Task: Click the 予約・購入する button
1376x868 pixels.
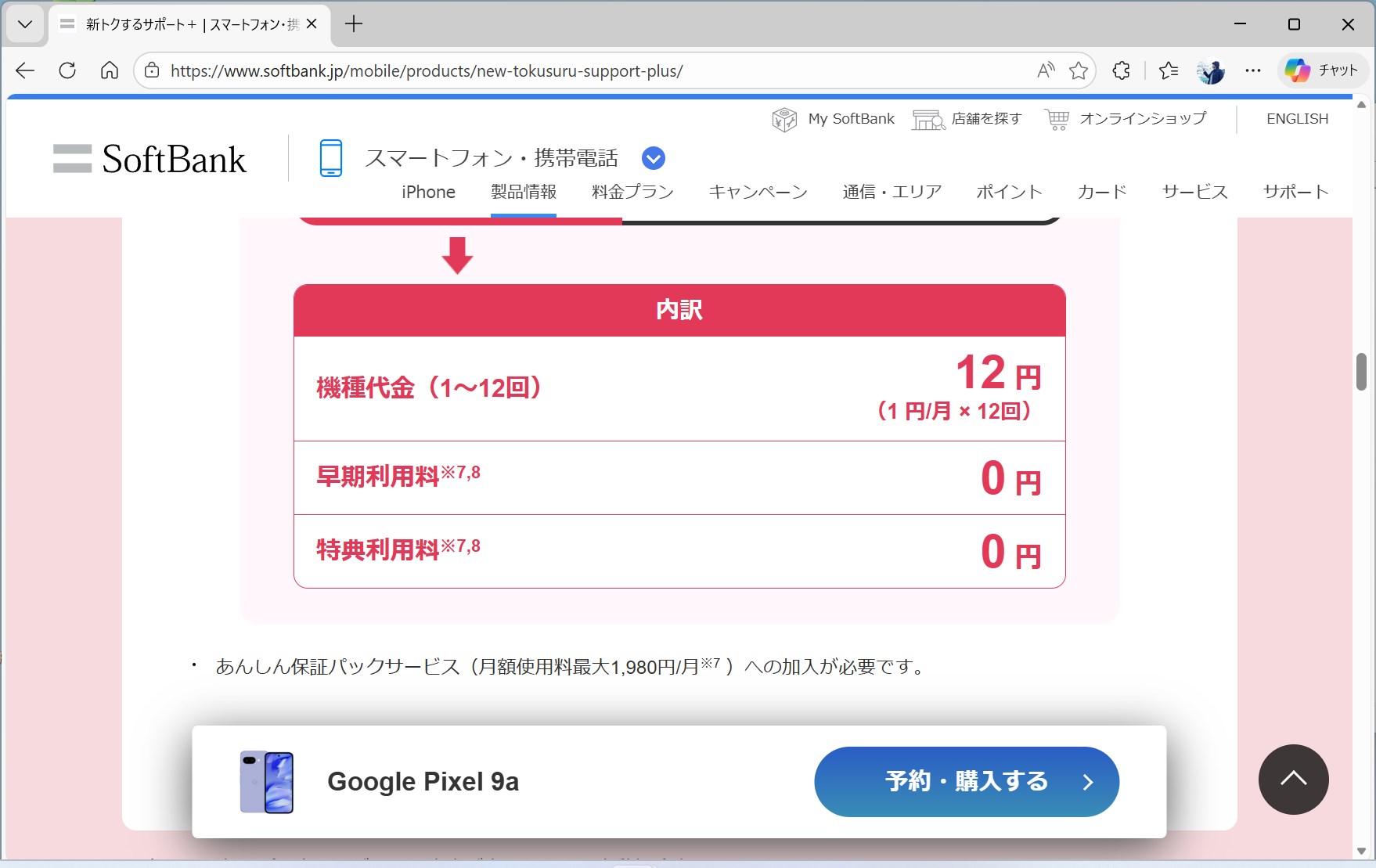Action: 966,781
